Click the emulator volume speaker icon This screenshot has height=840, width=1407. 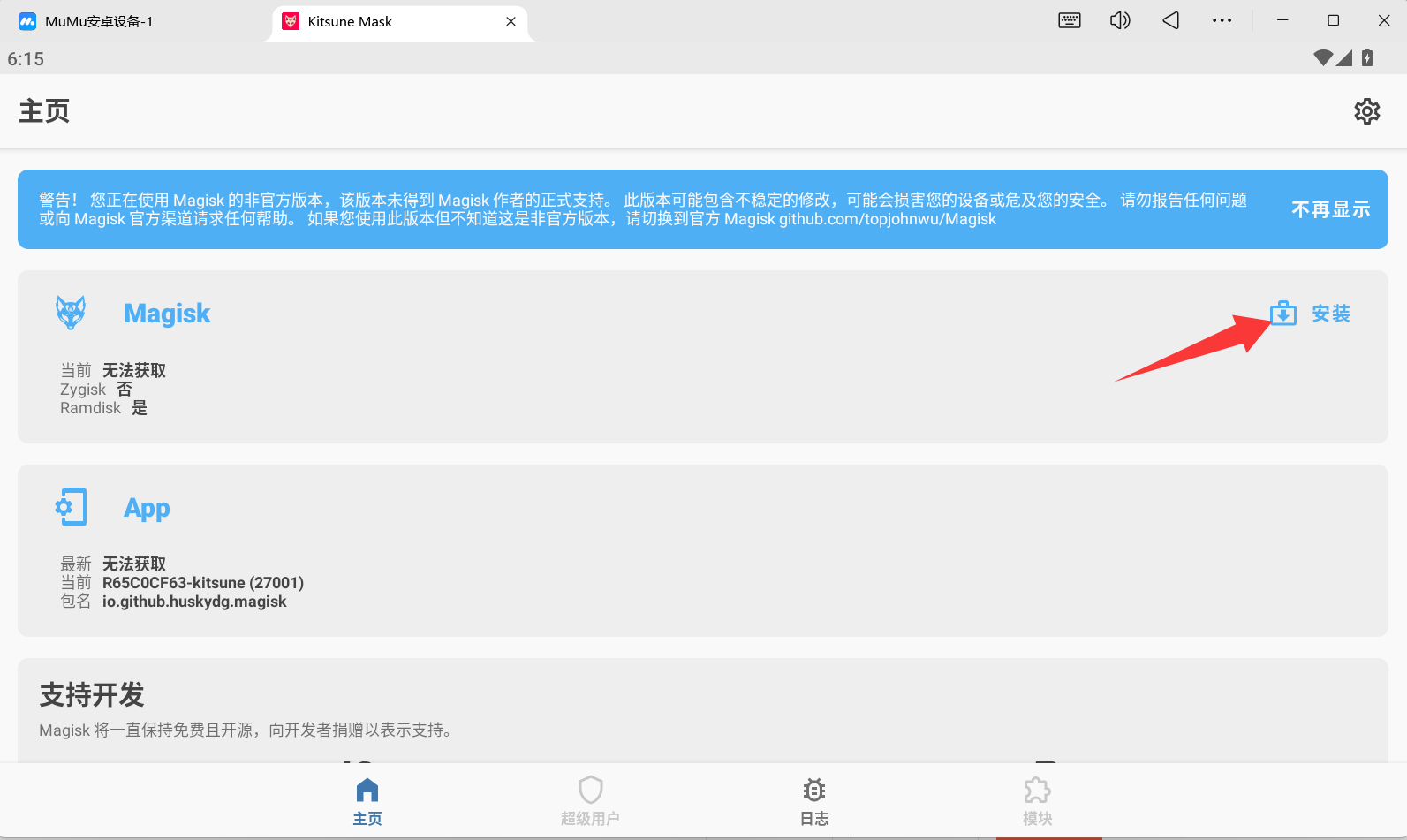pos(1120,20)
